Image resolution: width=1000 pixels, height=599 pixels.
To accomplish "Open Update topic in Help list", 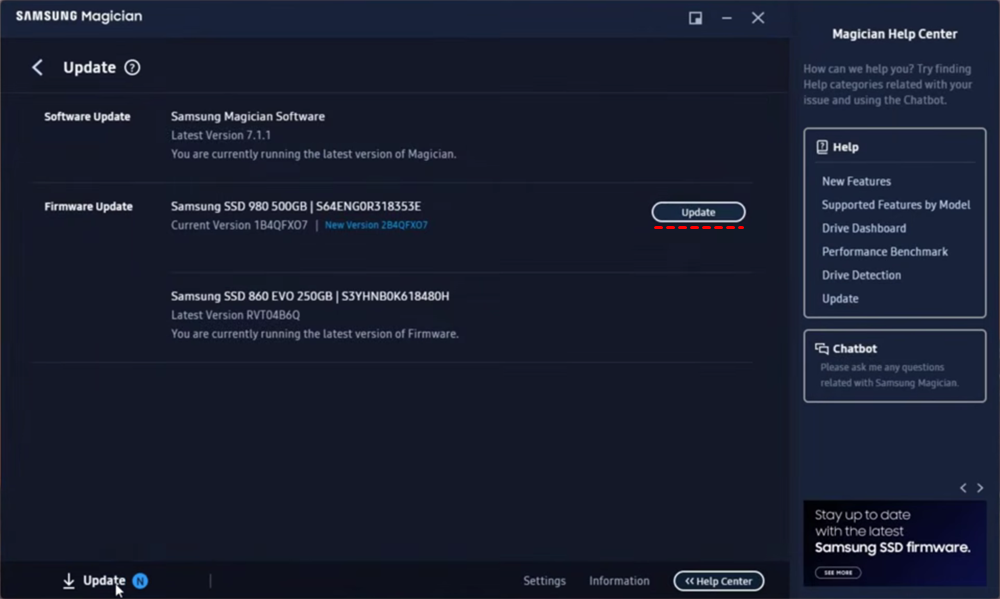I will (840, 299).
